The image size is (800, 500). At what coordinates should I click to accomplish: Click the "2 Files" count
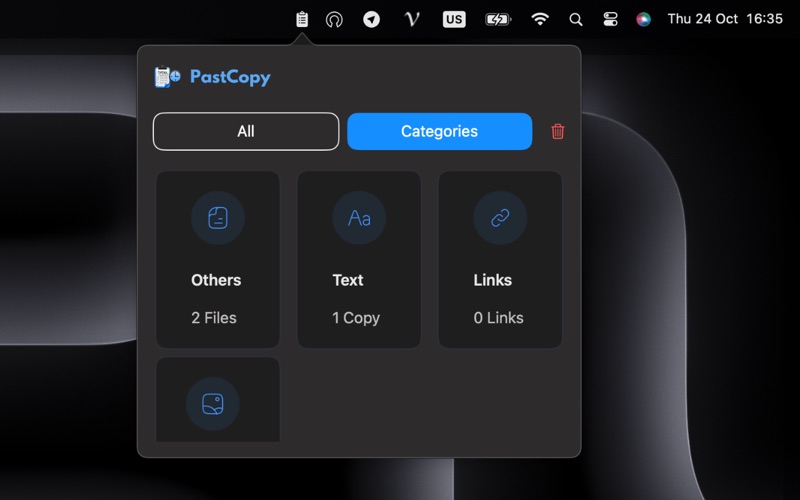pyautogui.click(x=214, y=318)
